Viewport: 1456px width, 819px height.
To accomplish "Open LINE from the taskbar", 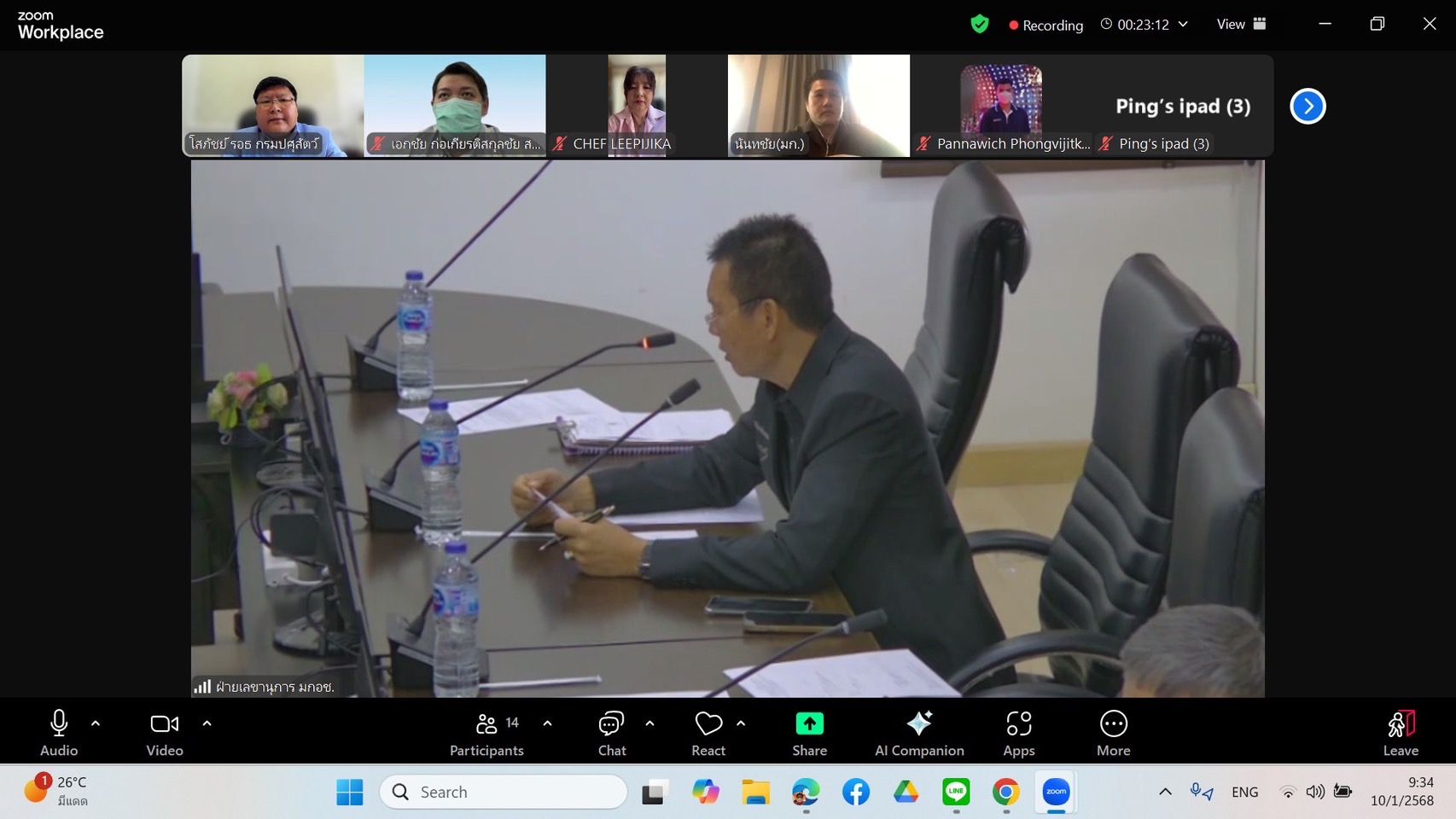I will click(956, 792).
